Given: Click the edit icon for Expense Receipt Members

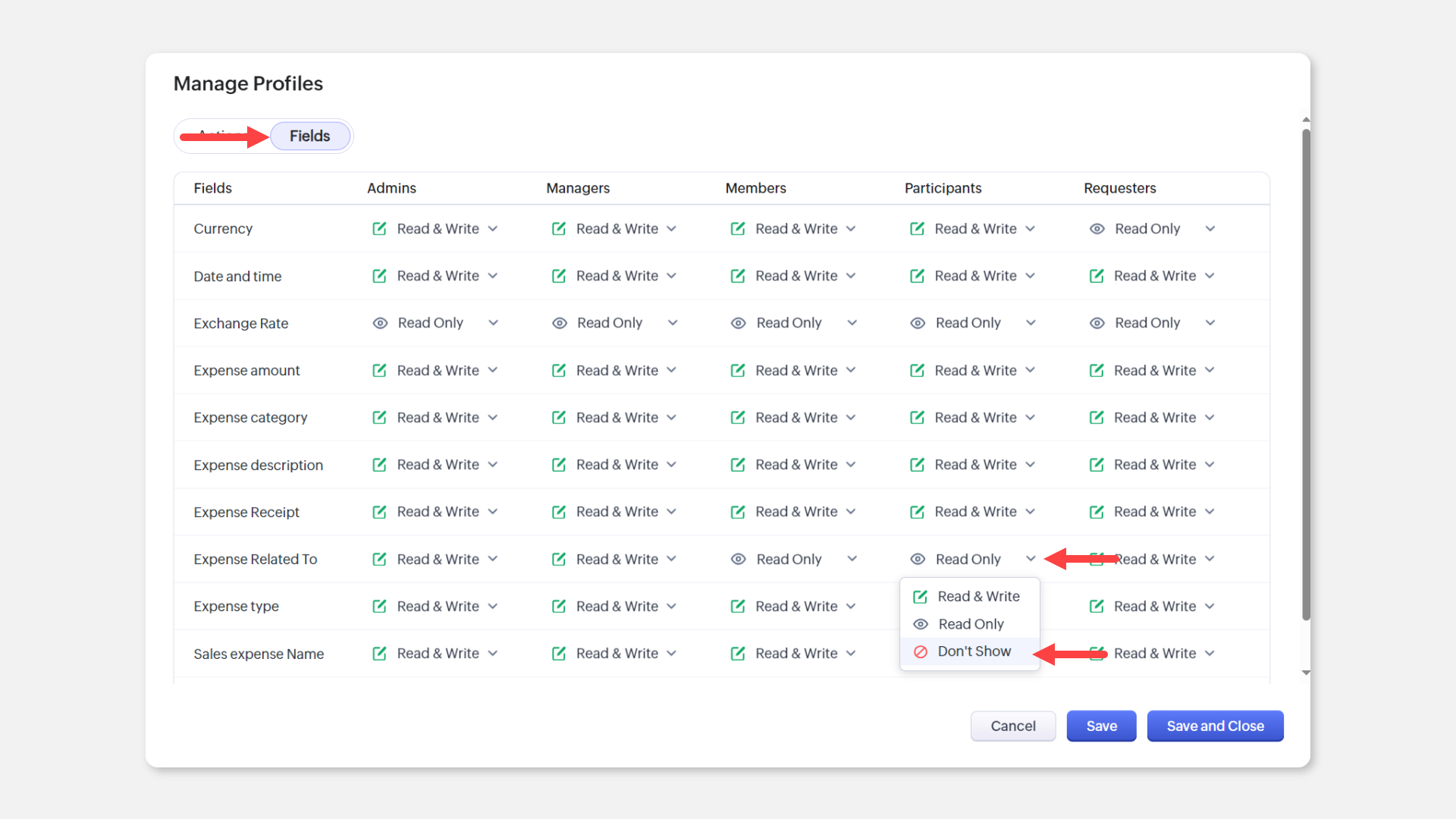Looking at the screenshot, I should pos(737,512).
